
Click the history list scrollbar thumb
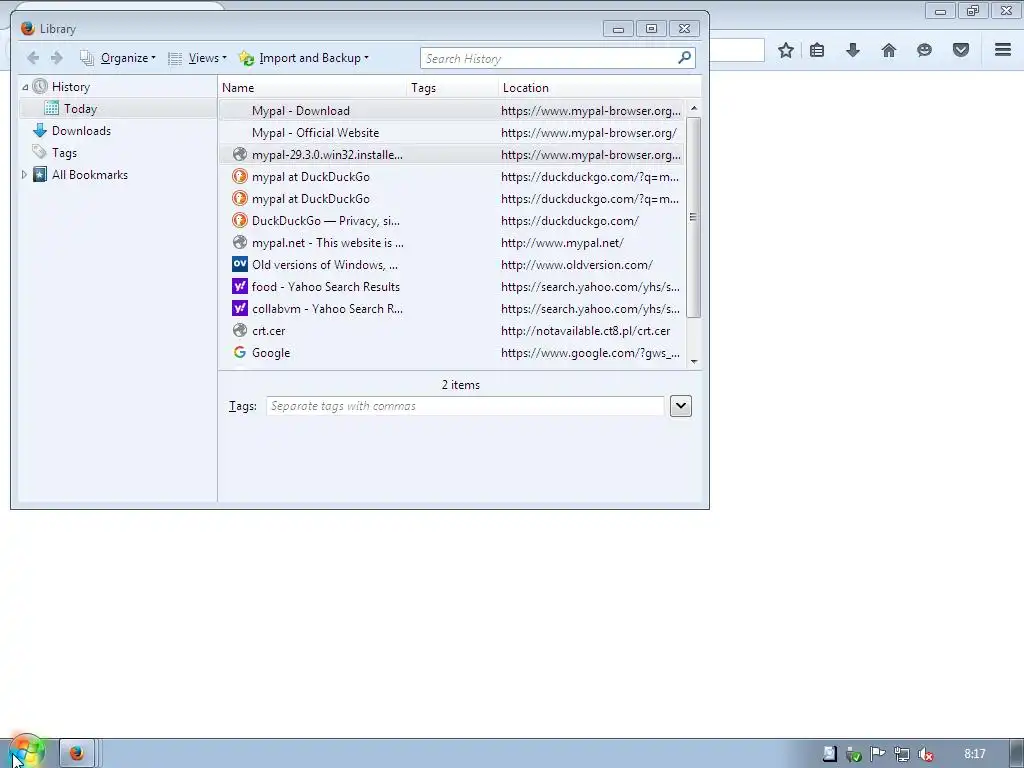(x=694, y=217)
